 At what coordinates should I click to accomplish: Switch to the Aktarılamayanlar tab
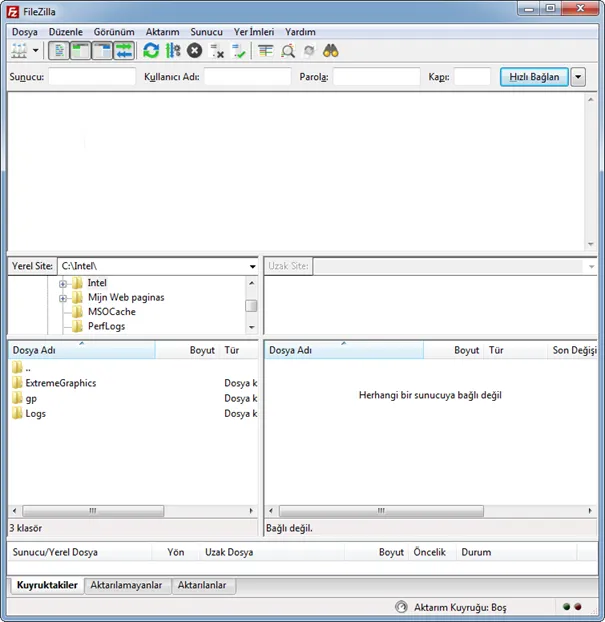[x=126, y=586]
